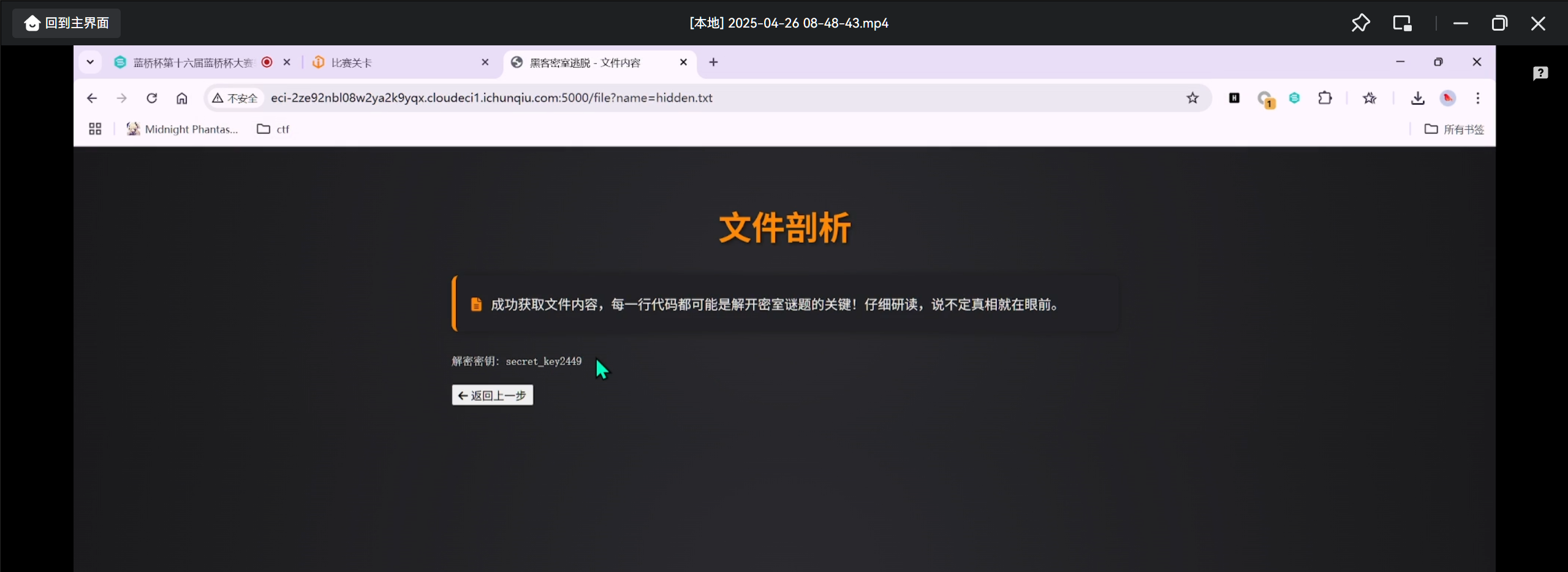Pin the video player window on top
Image resolution: width=1568 pixels, height=572 pixels.
(1360, 23)
